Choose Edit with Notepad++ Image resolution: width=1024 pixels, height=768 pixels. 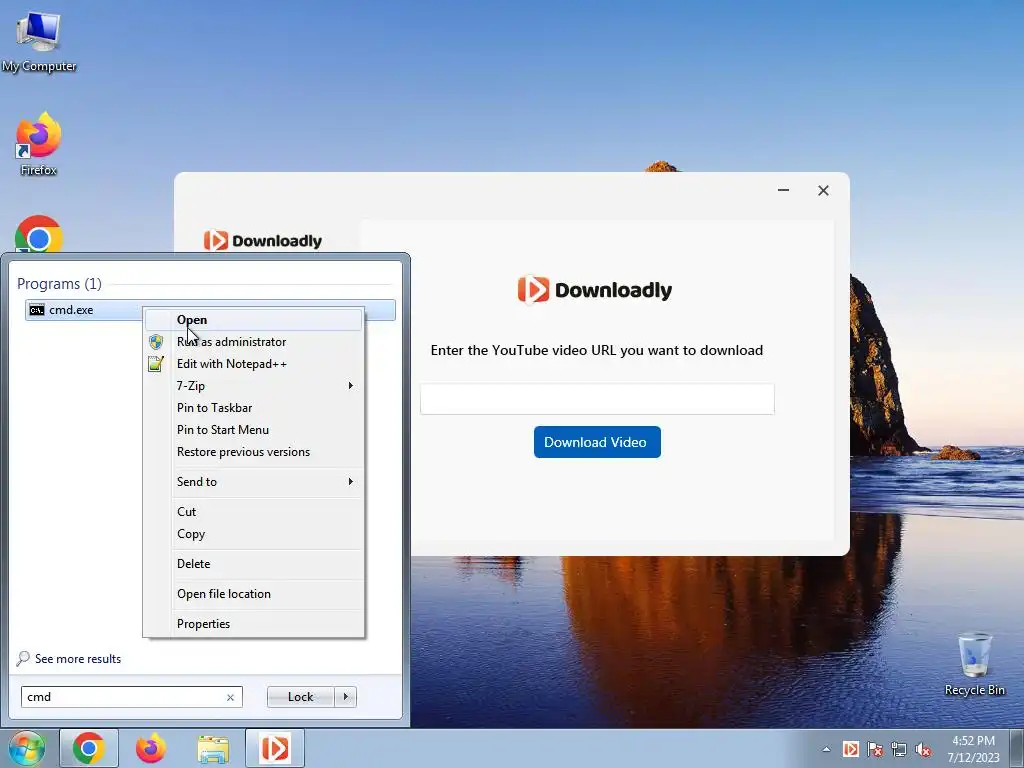click(253, 364)
